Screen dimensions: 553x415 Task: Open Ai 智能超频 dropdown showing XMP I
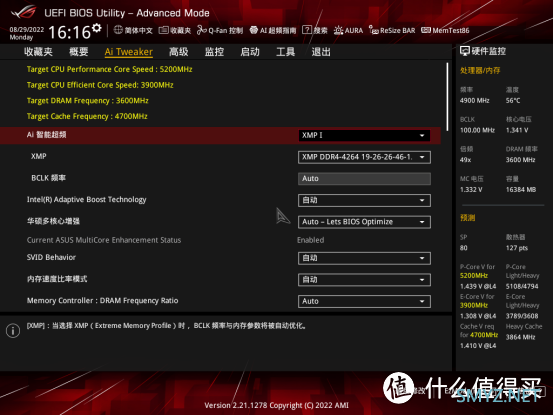[x=364, y=135]
